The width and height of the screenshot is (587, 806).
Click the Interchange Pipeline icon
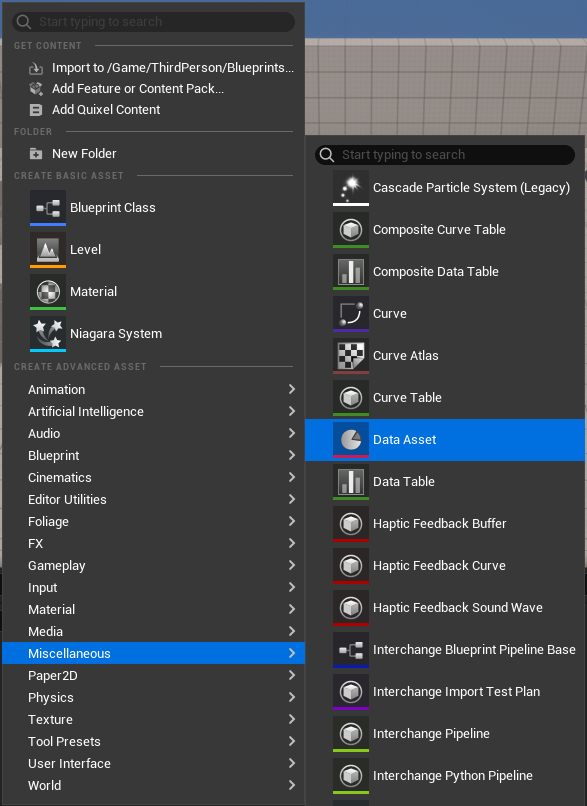click(351, 734)
